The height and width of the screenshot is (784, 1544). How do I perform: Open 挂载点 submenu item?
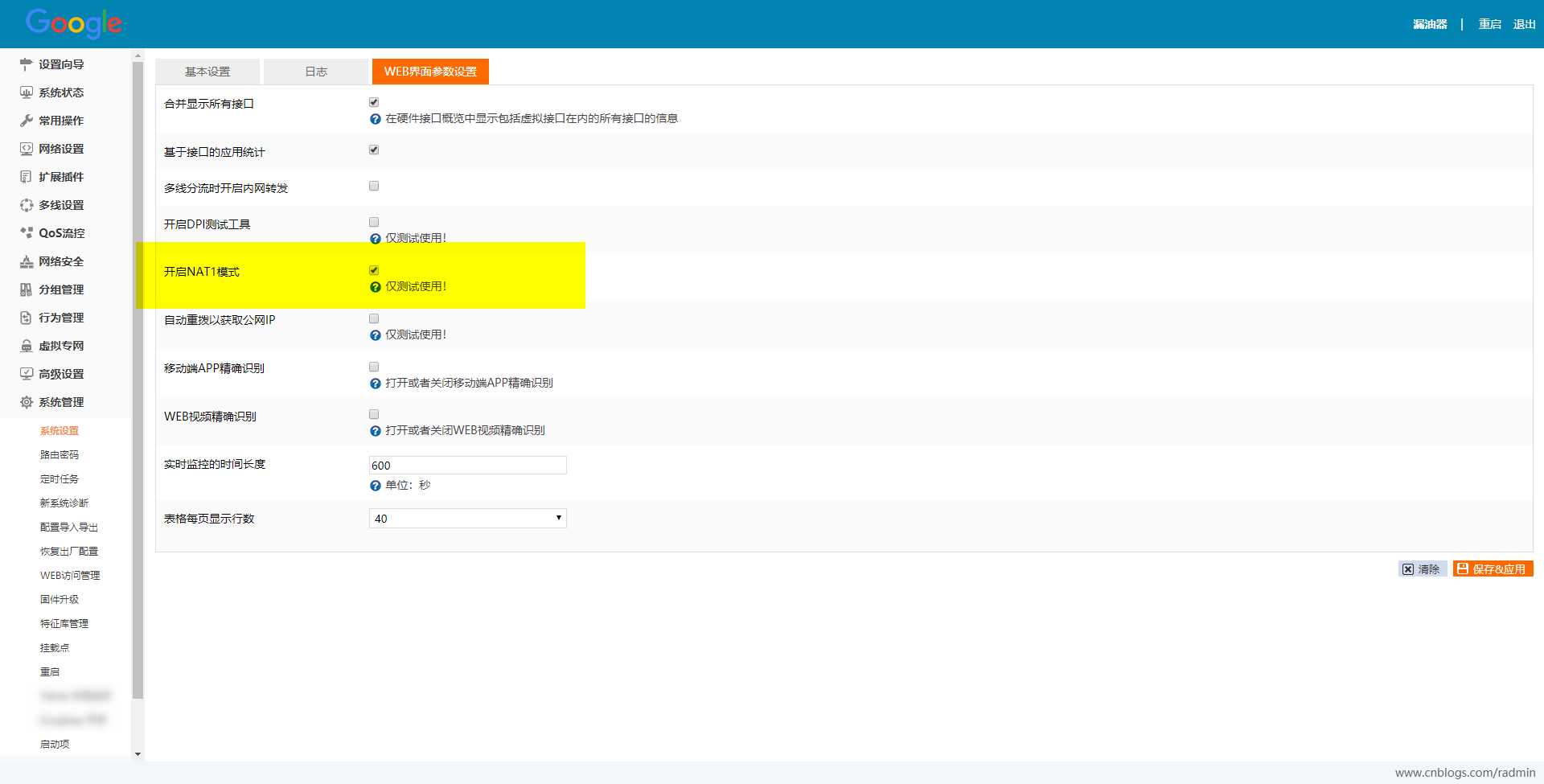(x=55, y=648)
